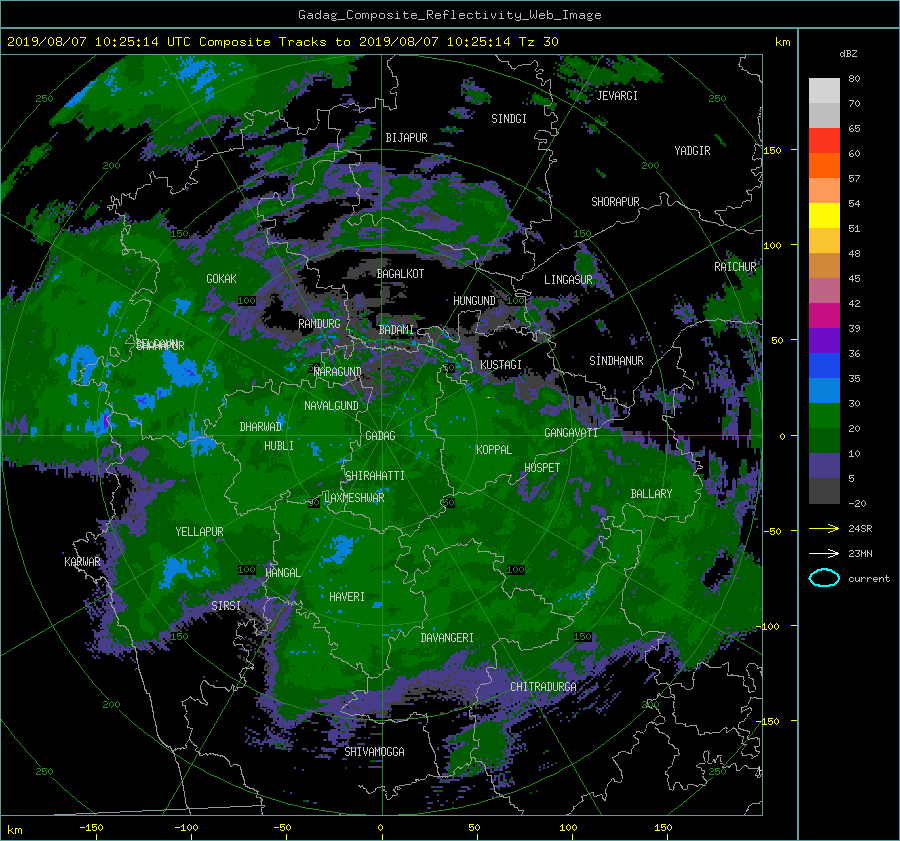The height and width of the screenshot is (841, 900).
Task: Click the SINDGI label
Action: coord(509,119)
